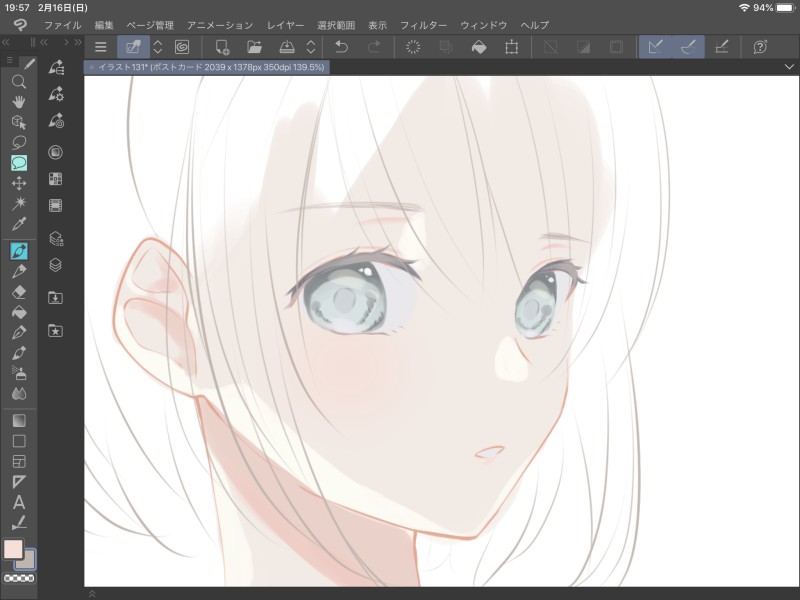800x600 pixels.
Task: Undo the last stroke
Action: tap(341, 47)
